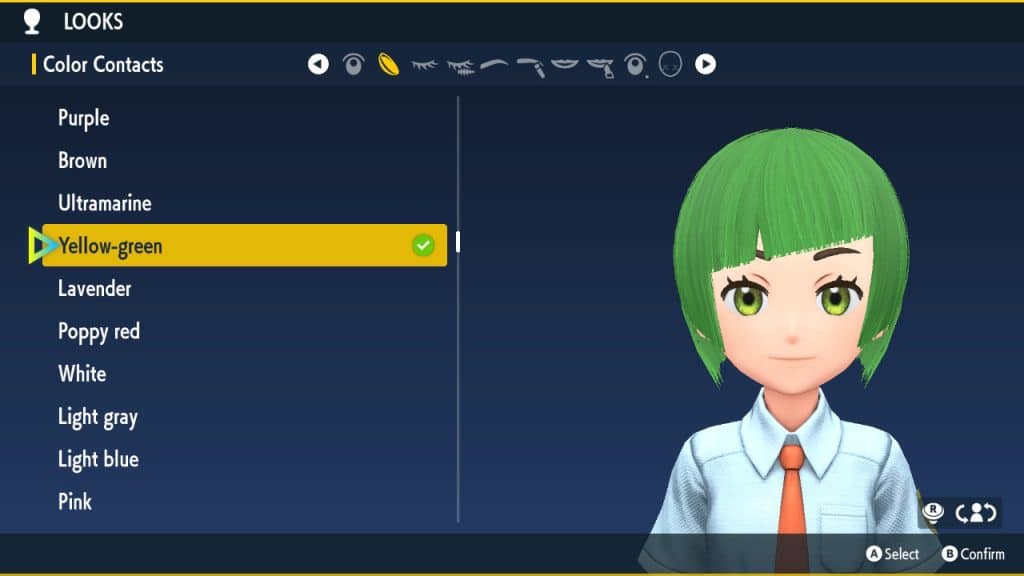
Task: Open the mouth shape lips icon
Action: tap(565, 64)
